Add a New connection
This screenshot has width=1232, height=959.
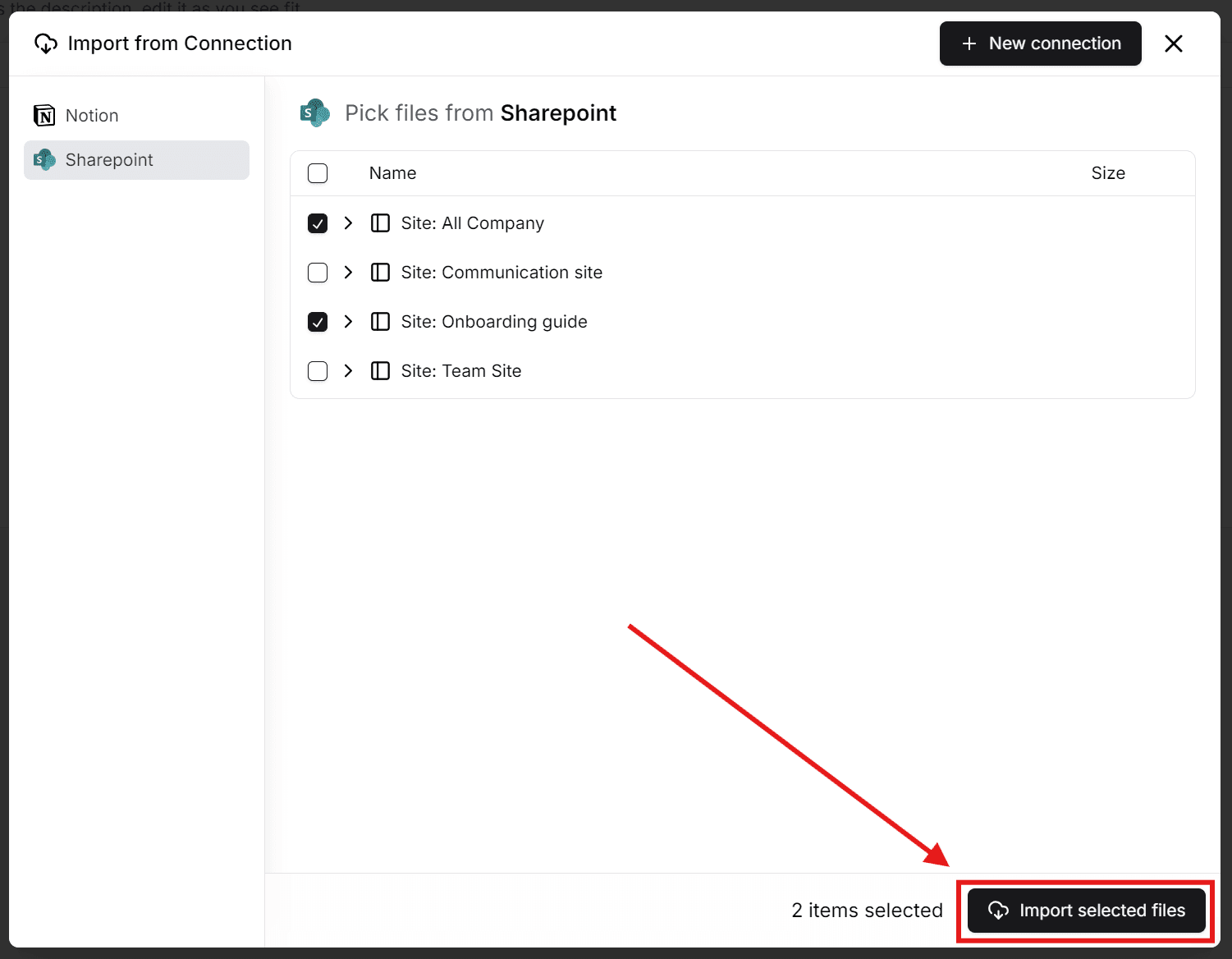pyautogui.click(x=1040, y=44)
